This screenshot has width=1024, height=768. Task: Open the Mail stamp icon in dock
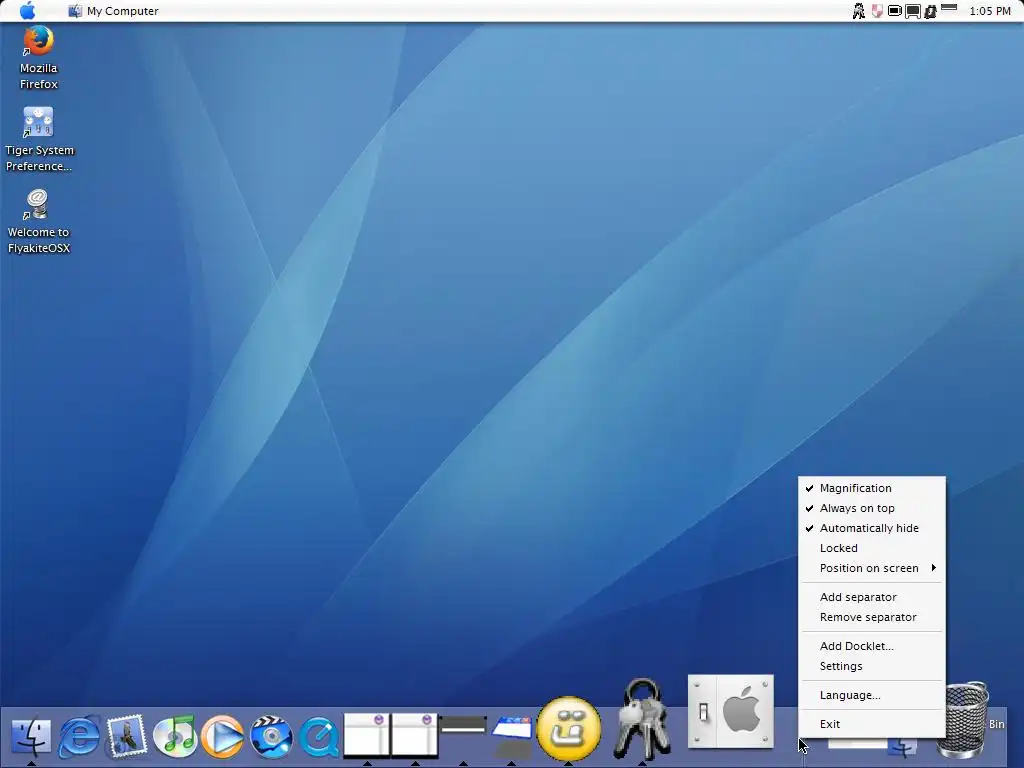click(127, 736)
